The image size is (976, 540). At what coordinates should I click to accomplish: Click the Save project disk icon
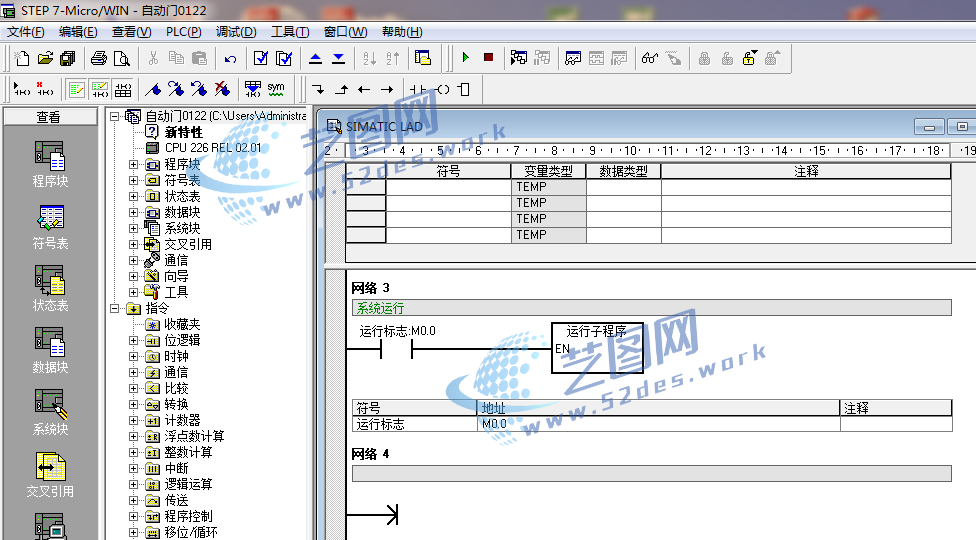67,58
